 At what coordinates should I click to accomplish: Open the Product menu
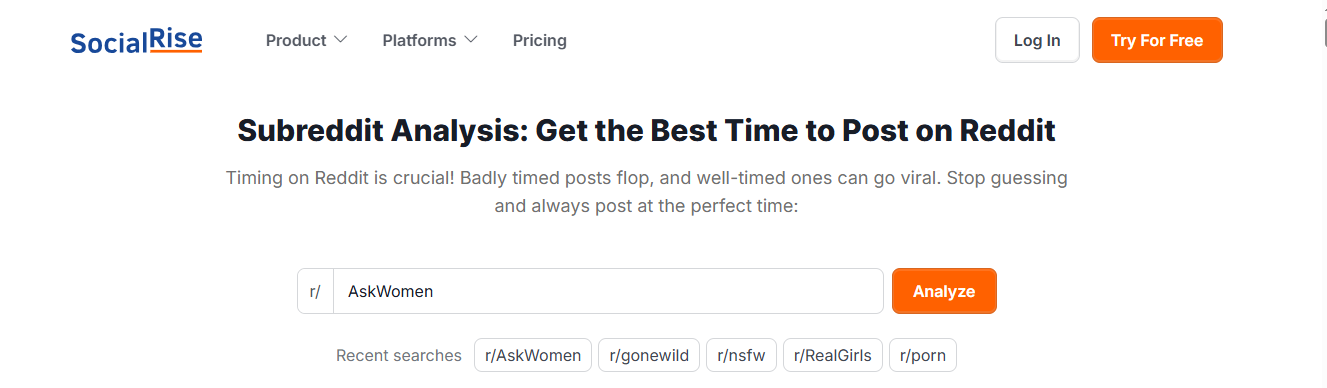click(306, 40)
